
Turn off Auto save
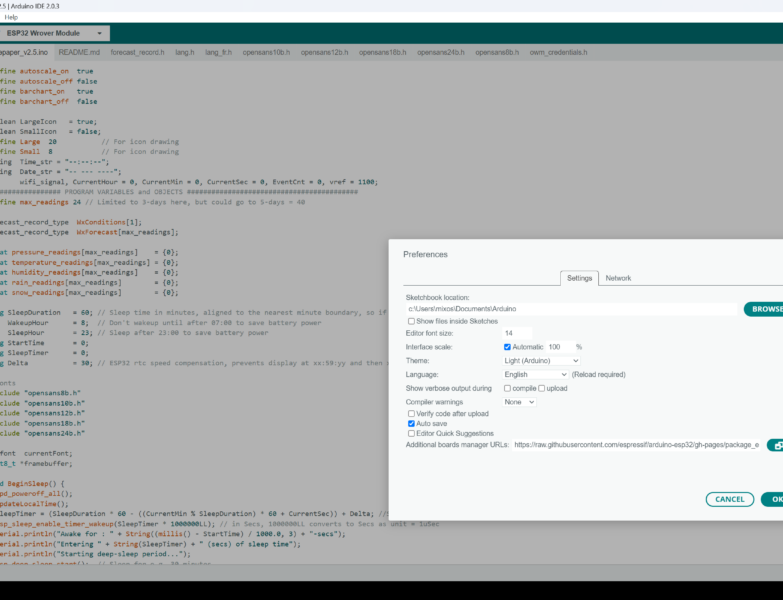412,423
